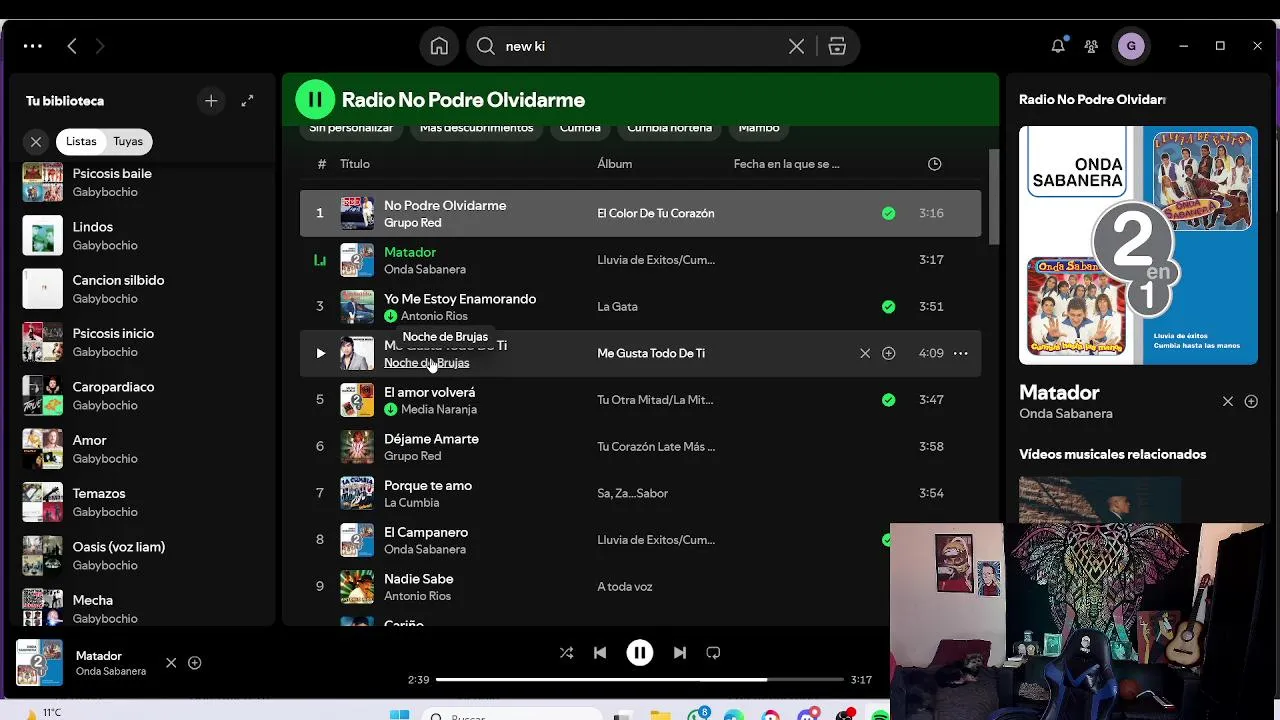
Task: Toggle saved checkmark on El amor volverá
Action: coord(888,400)
